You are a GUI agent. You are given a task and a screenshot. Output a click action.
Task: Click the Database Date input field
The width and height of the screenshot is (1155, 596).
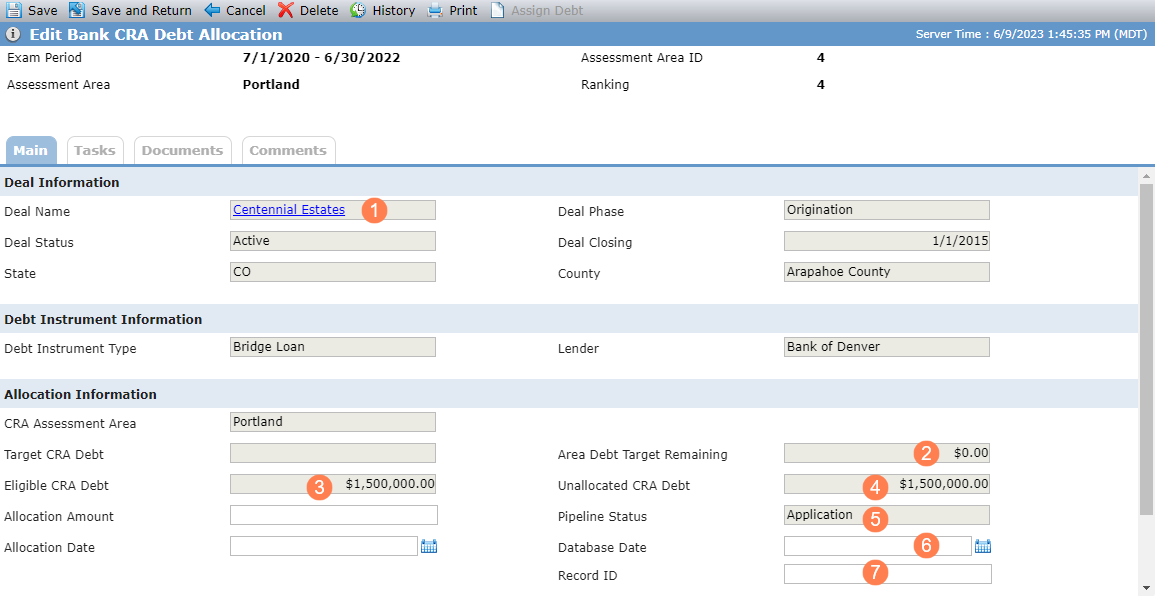pyautogui.click(x=878, y=546)
